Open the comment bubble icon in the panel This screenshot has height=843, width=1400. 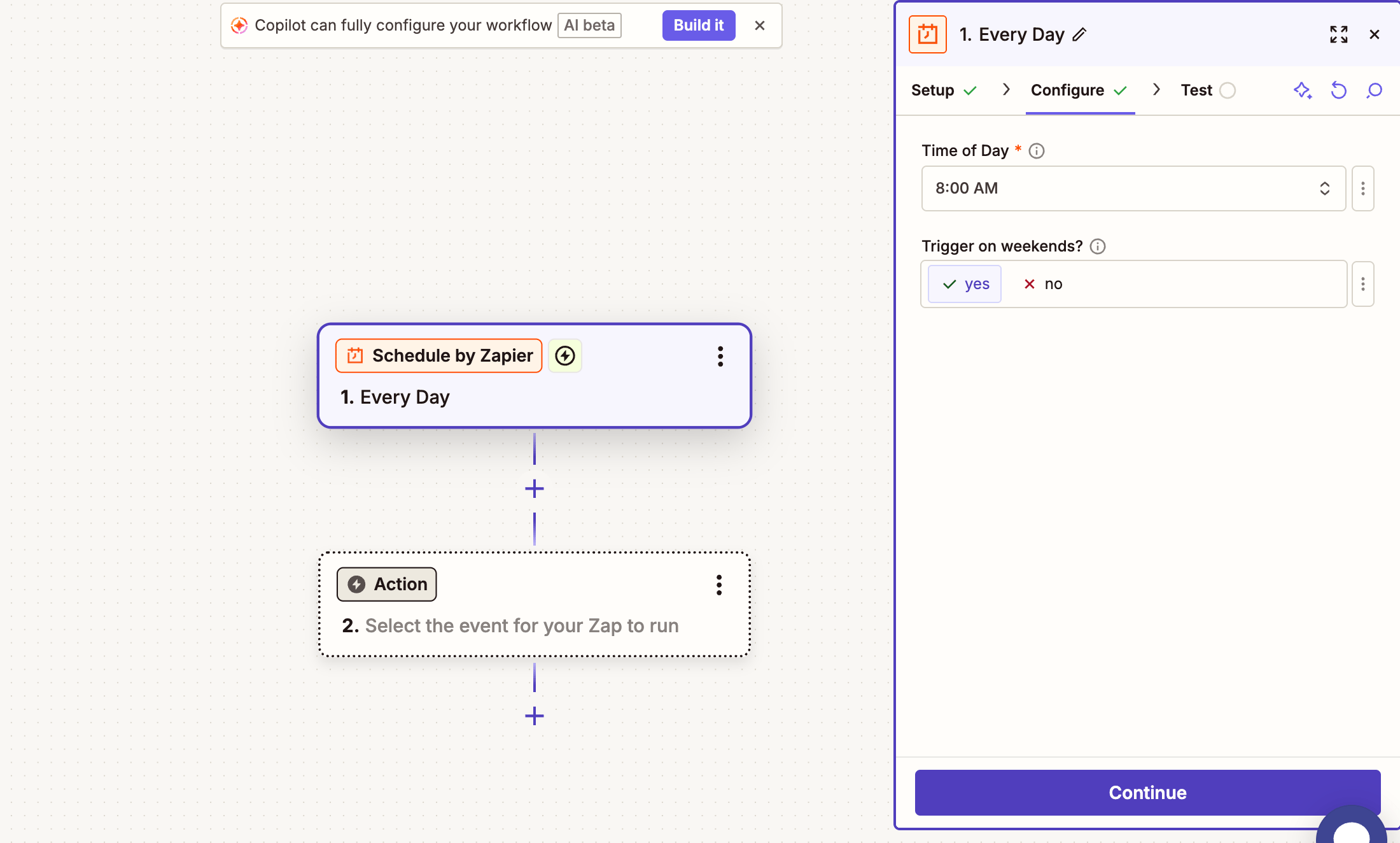(x=1375, y=90)
